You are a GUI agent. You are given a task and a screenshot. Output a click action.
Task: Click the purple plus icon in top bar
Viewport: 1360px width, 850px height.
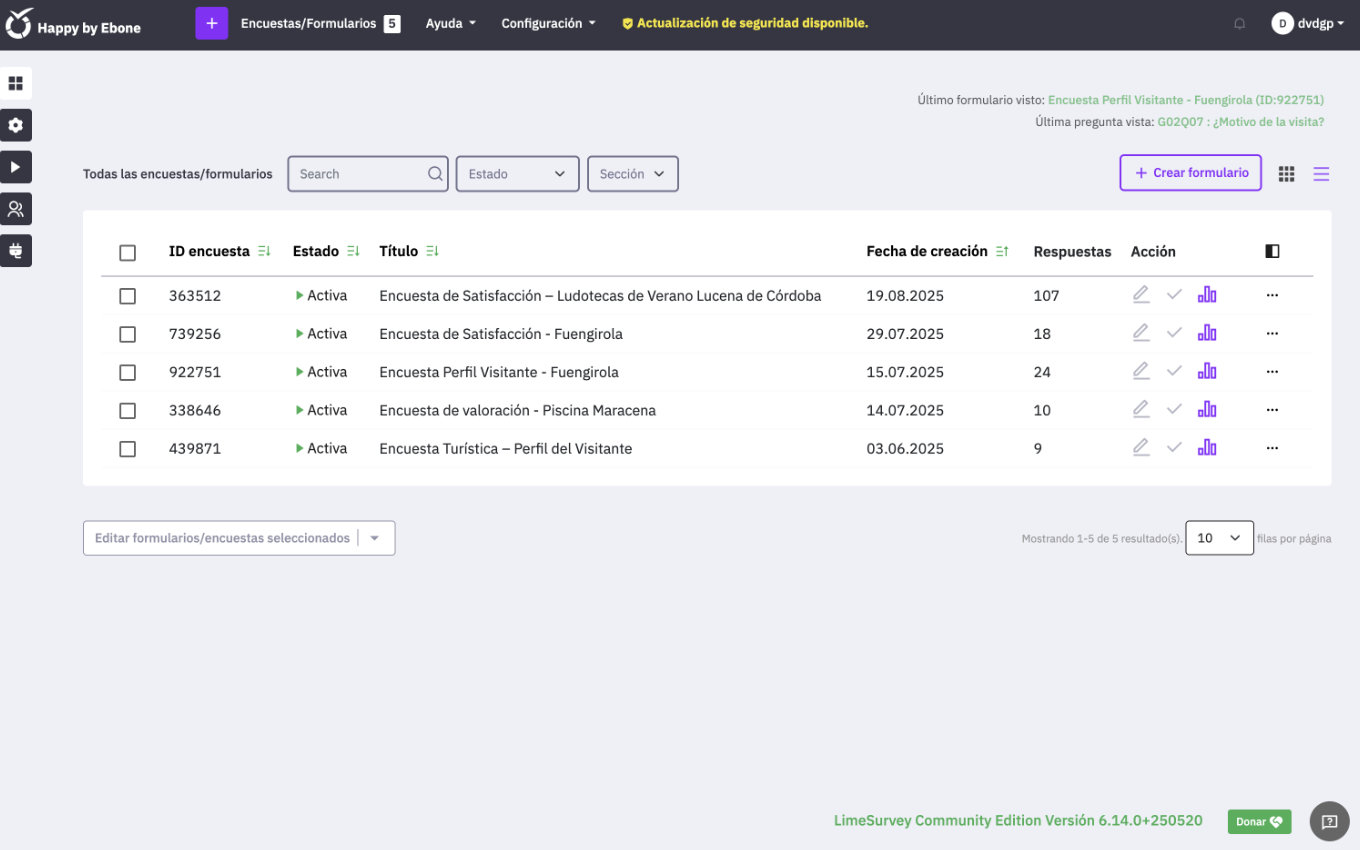point(211,23)
